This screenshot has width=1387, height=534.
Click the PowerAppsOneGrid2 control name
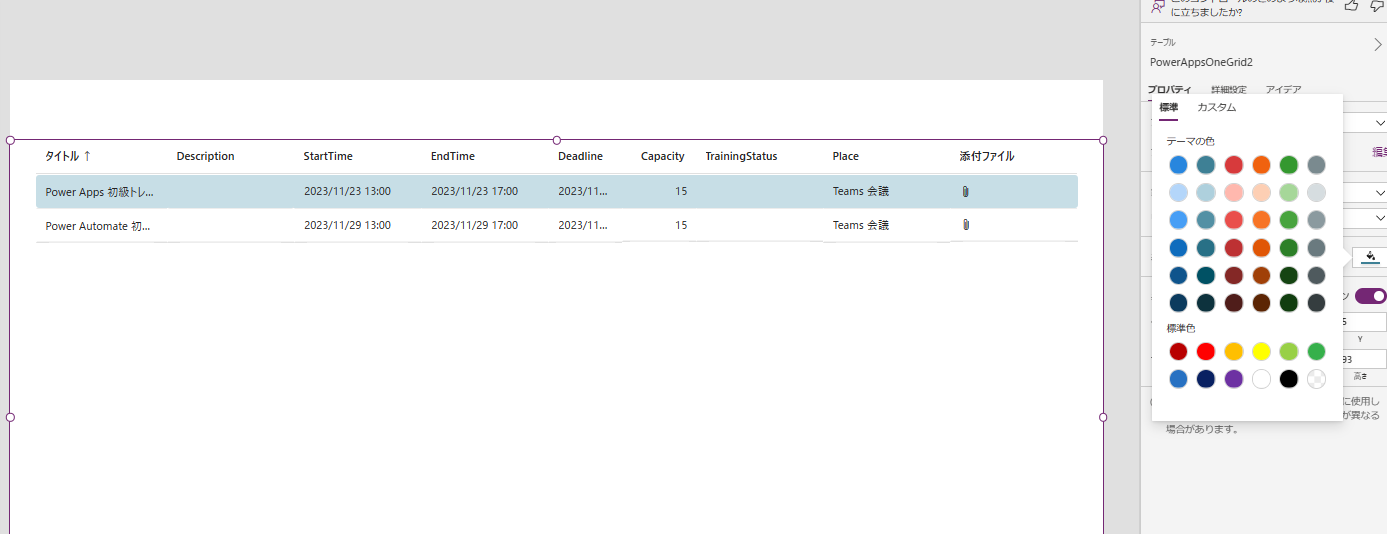[1201, 62]
